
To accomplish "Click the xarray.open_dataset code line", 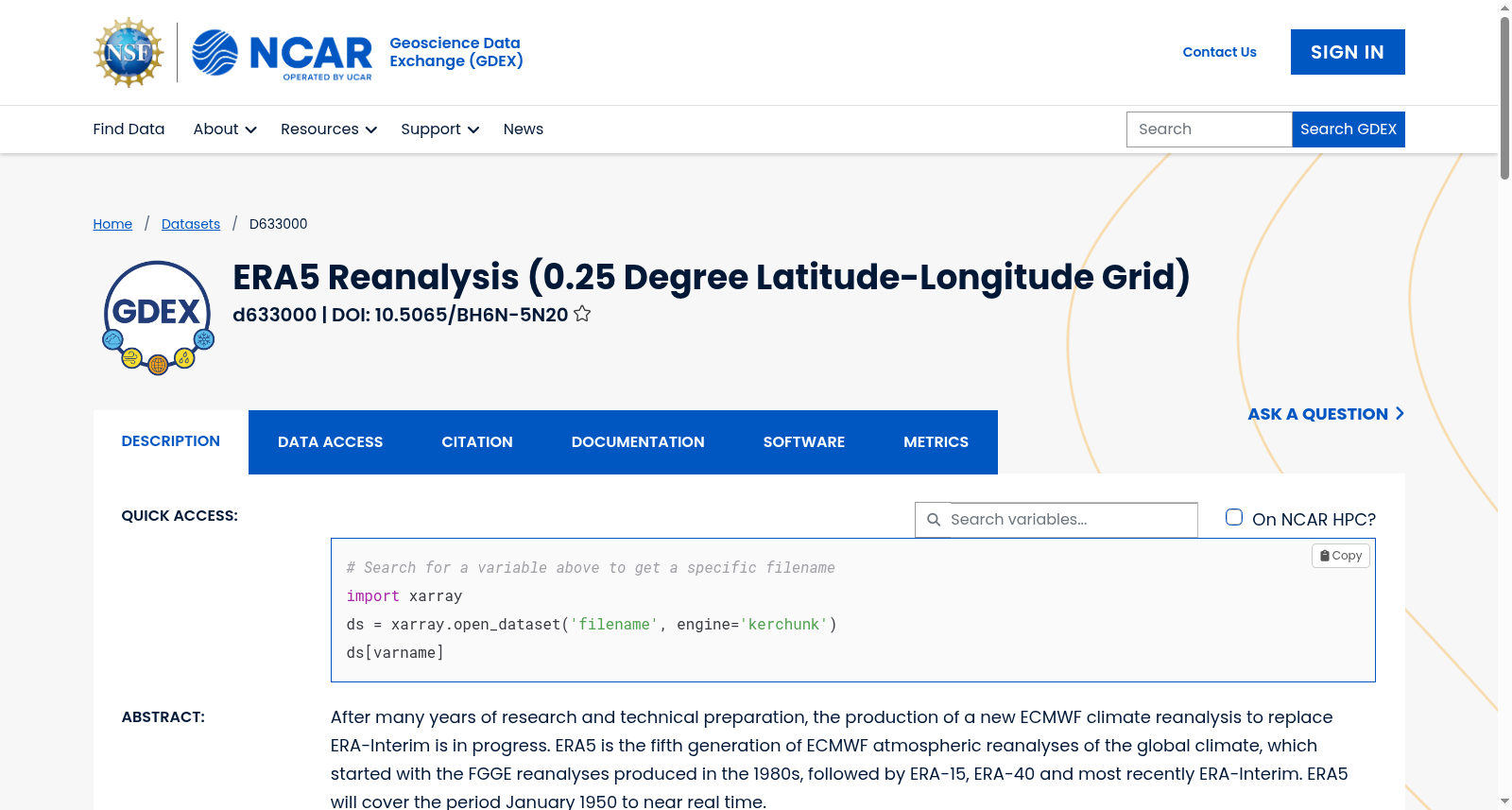I will tap(592, 625).
